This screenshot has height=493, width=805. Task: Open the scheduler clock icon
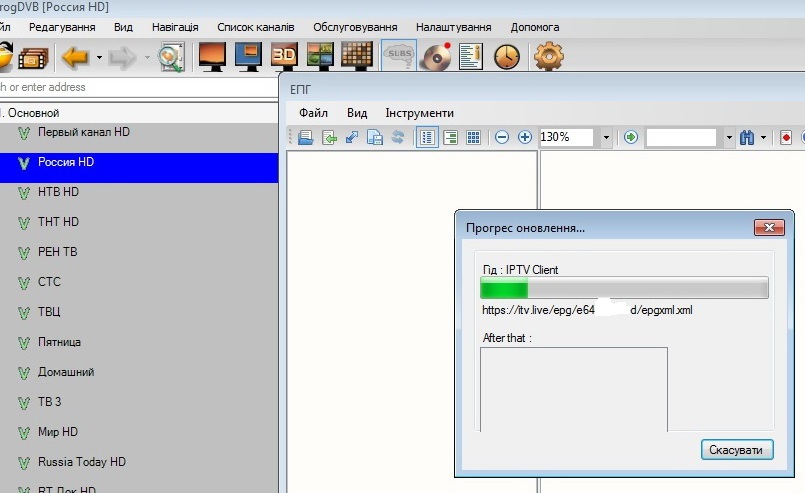coord(507,57)
